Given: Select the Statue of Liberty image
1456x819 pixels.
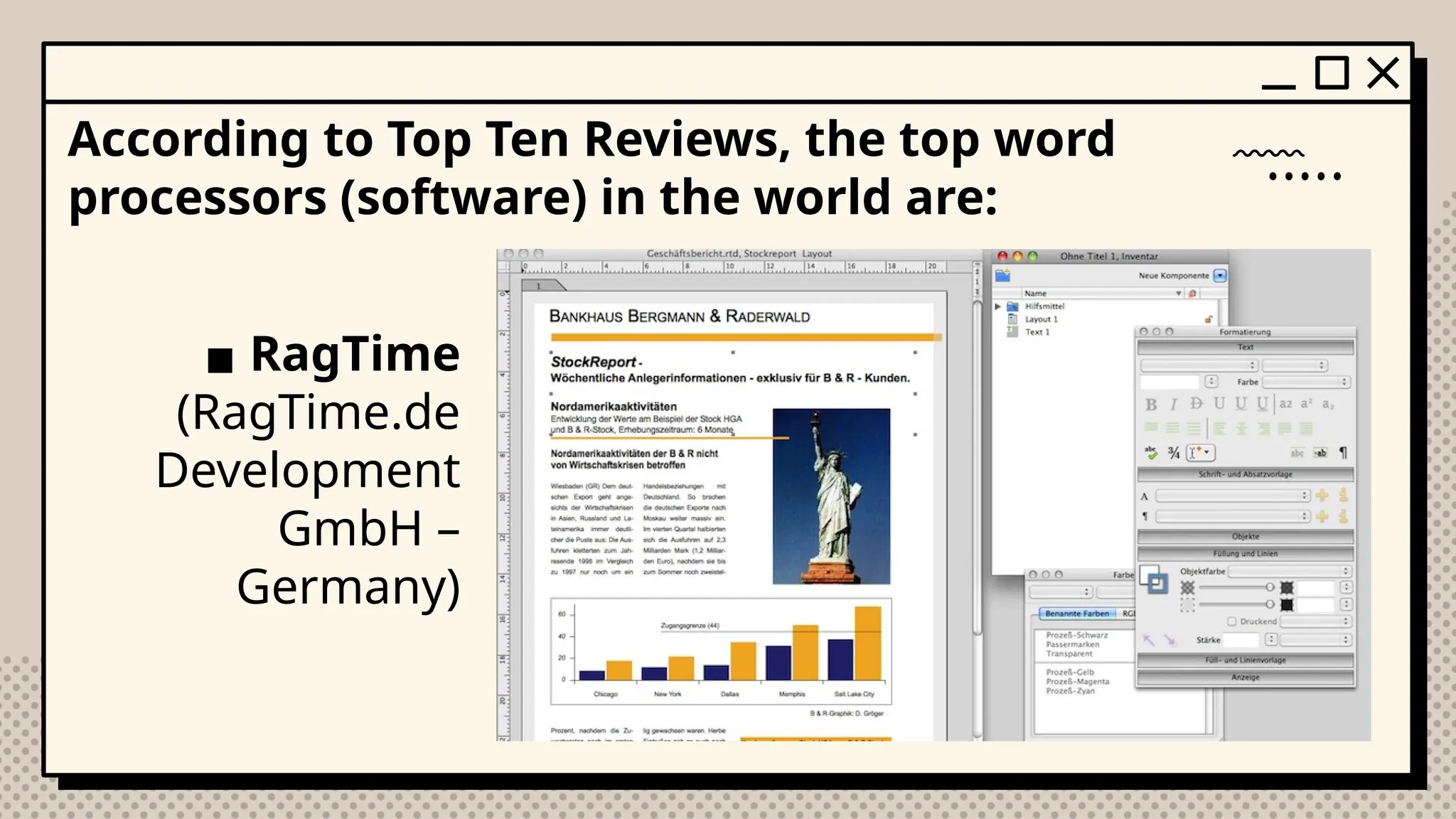Looking at the screenshot, I should tap(831, 496).
